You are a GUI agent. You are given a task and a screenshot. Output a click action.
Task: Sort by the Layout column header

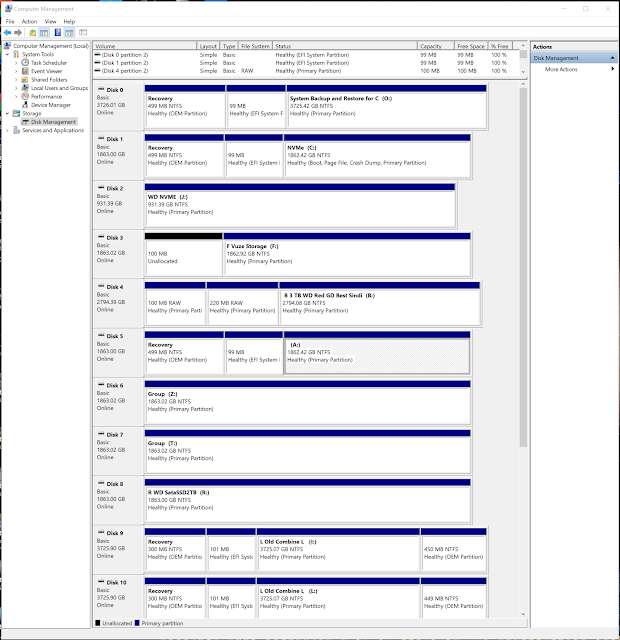(208, 46)
